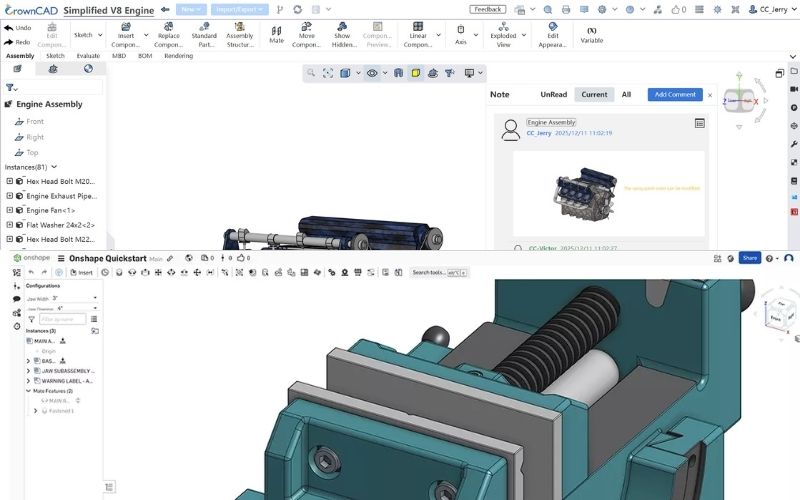Viewport: 800px width, 500px height.
Task: Click Redo in CrownCAD
Action: tap(18, 42)
